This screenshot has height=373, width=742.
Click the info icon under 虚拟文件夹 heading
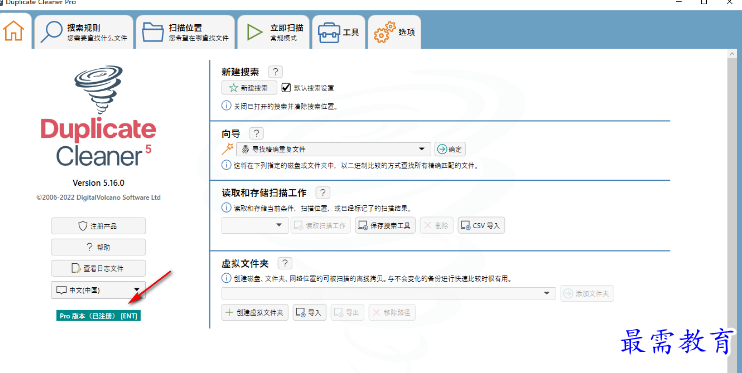coord(227,278)
